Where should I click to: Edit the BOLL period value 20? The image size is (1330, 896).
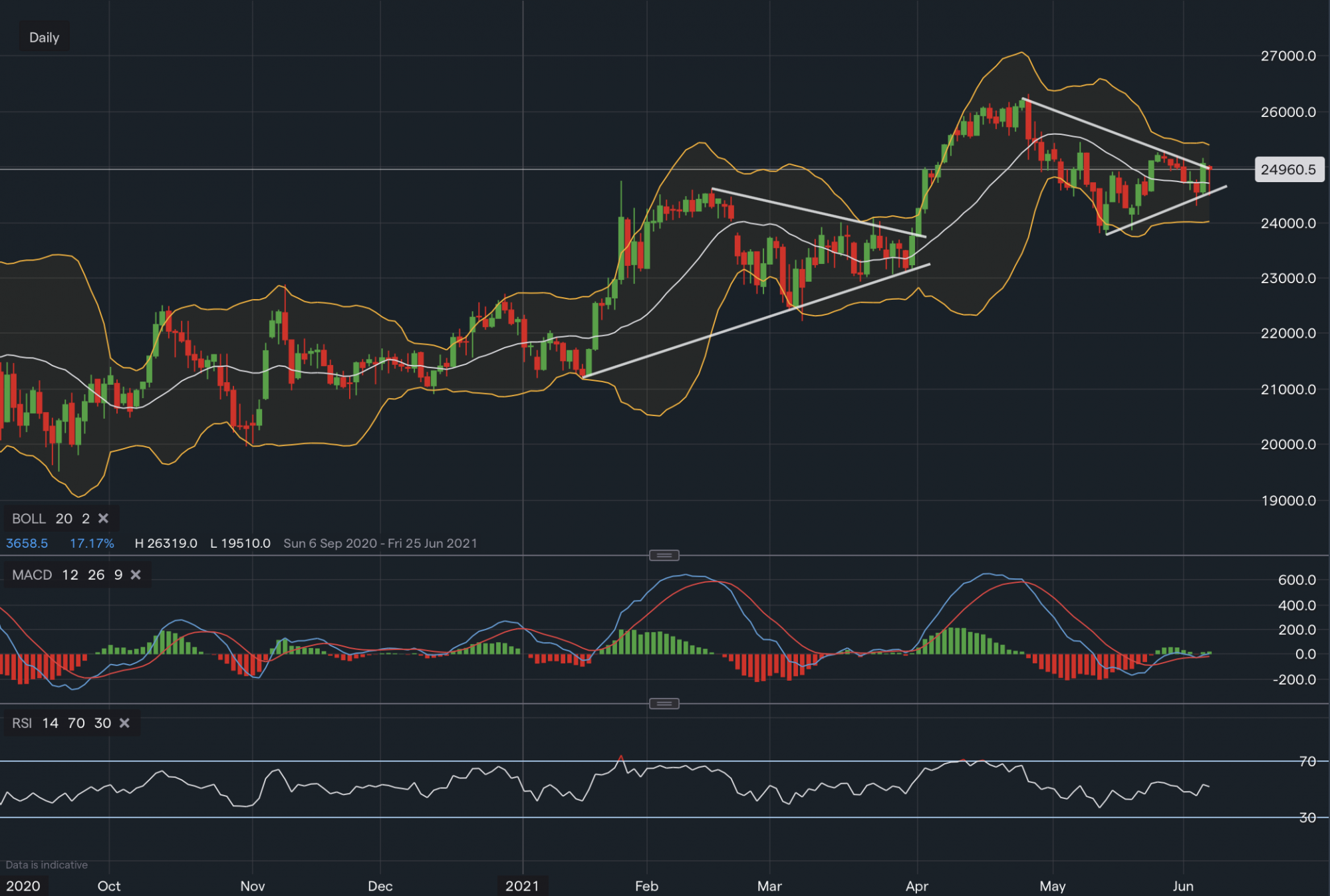click(64, 518)
